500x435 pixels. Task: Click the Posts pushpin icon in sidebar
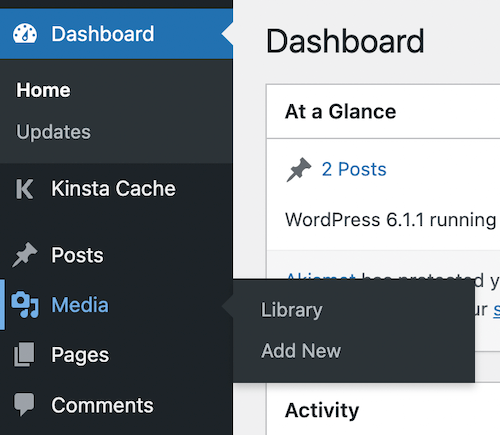25,255
